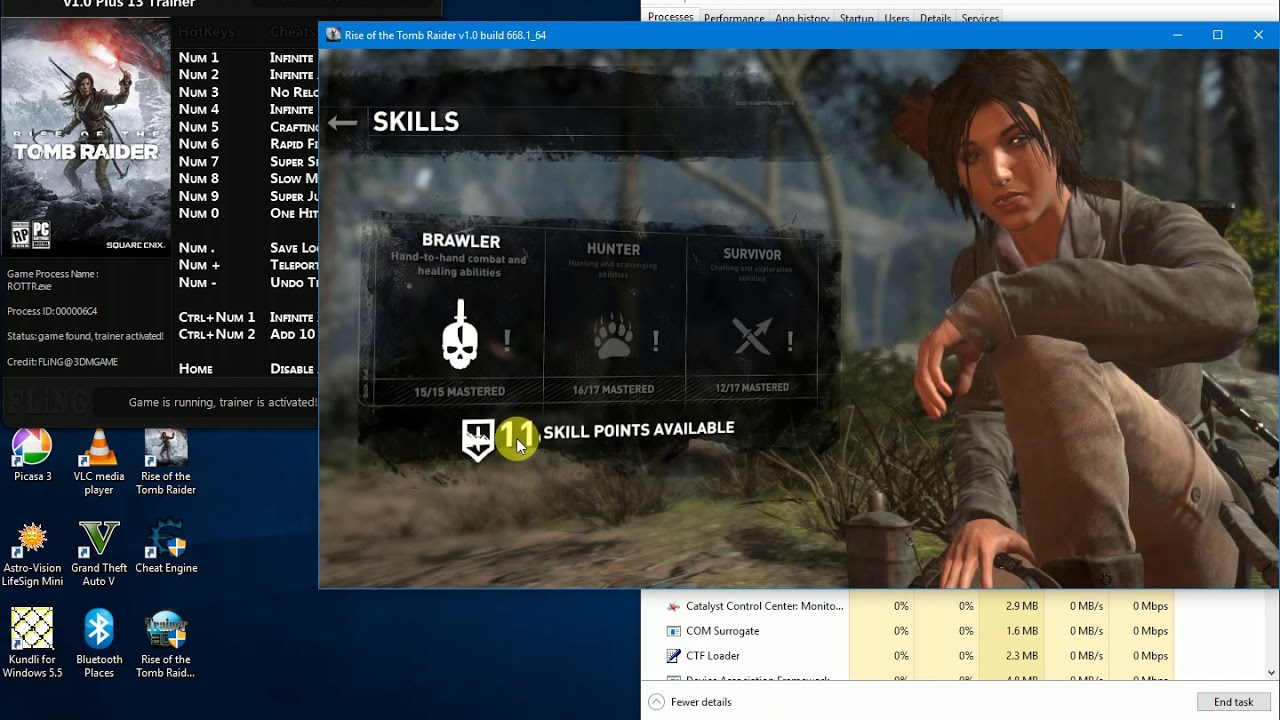Select the Brawler skull icon
Screen dimensions: 1280x720
coord(460,334)
